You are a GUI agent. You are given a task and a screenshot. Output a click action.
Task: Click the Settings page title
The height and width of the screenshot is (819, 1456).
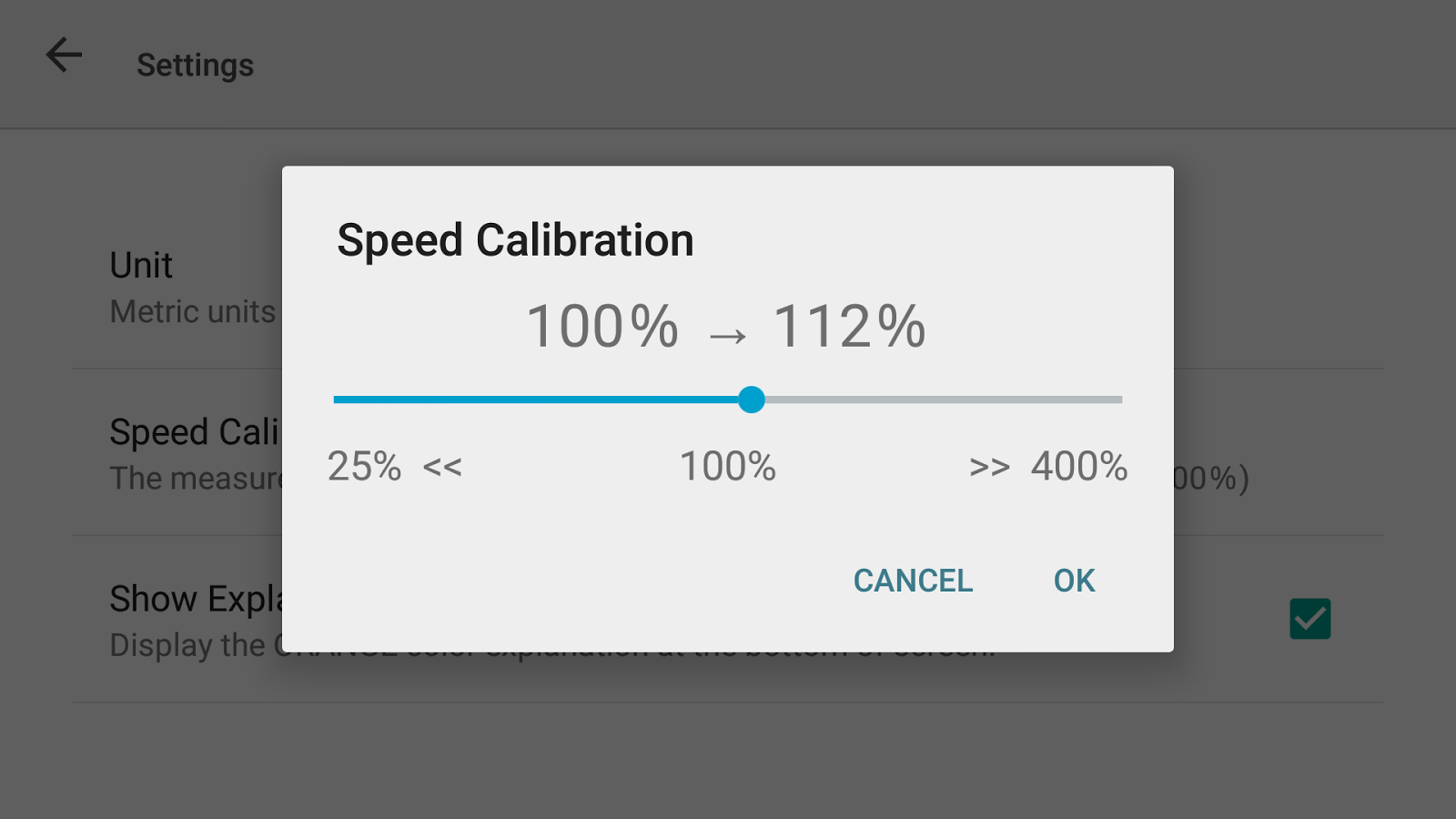tap(195, 66)
